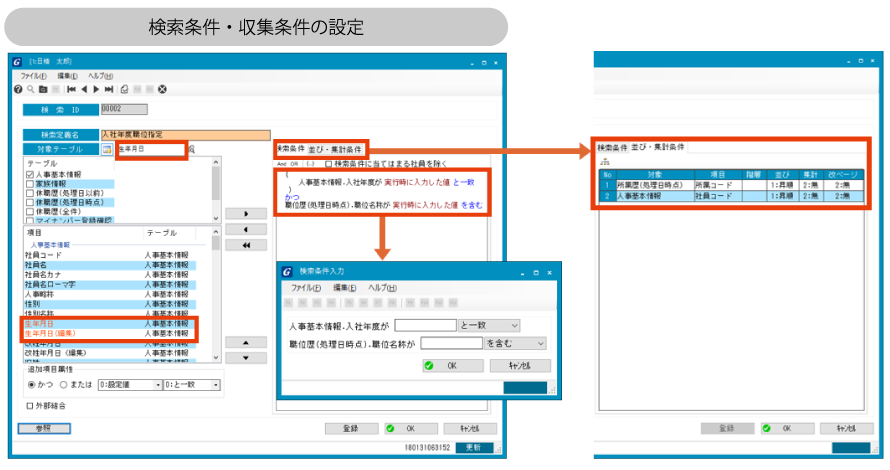The height and width of the screenshot is (470, 890).
Task: Click the single left arrow remove button
Action: pos(246,230)
